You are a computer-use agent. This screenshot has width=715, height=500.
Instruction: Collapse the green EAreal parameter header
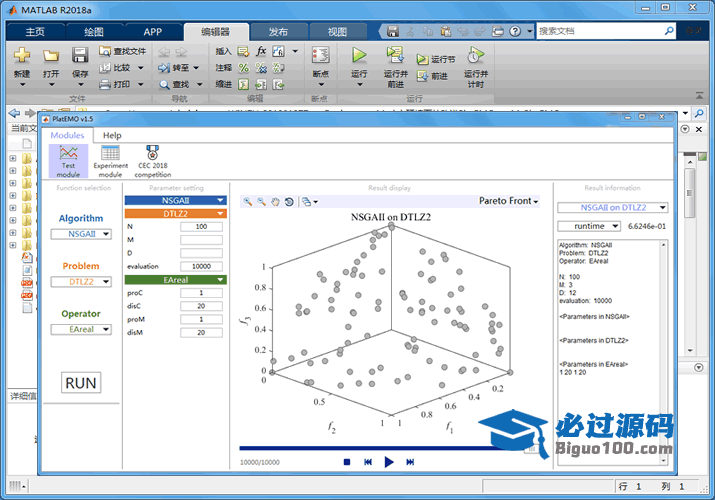176,280
